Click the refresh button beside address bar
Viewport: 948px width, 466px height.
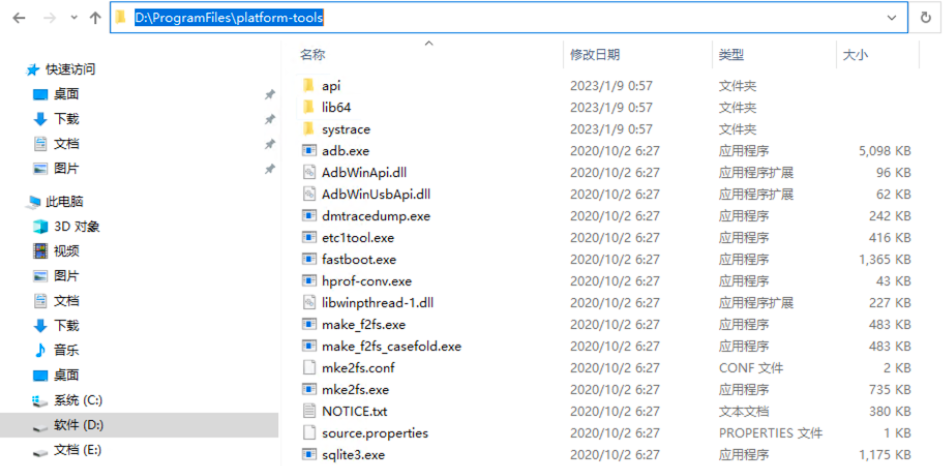[926, 18]
